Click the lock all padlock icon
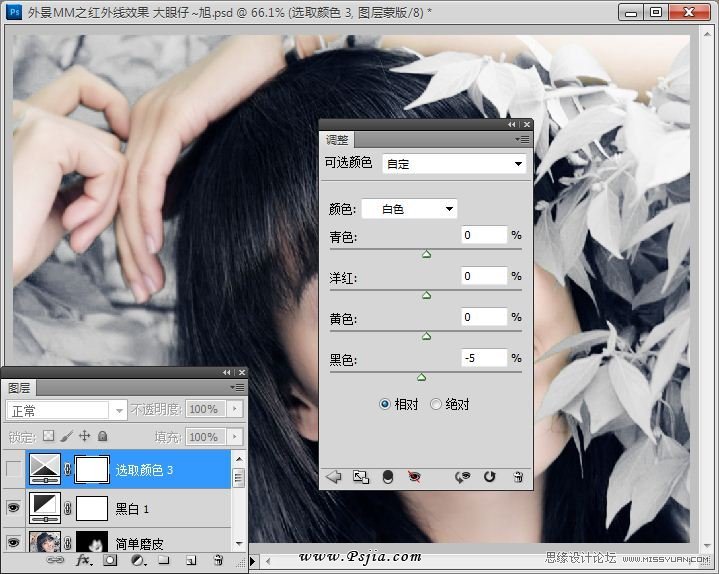719x574 pixels. [x=102, y=436]
